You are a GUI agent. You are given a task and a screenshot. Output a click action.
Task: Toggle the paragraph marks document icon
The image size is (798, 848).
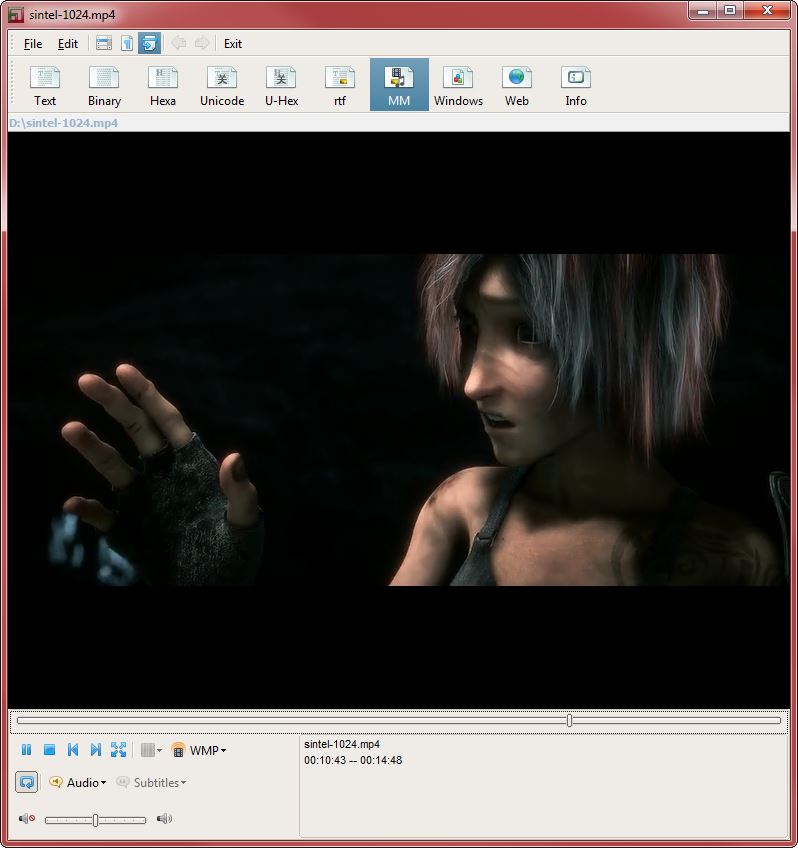pyautogui.click(x=127, y=43)
